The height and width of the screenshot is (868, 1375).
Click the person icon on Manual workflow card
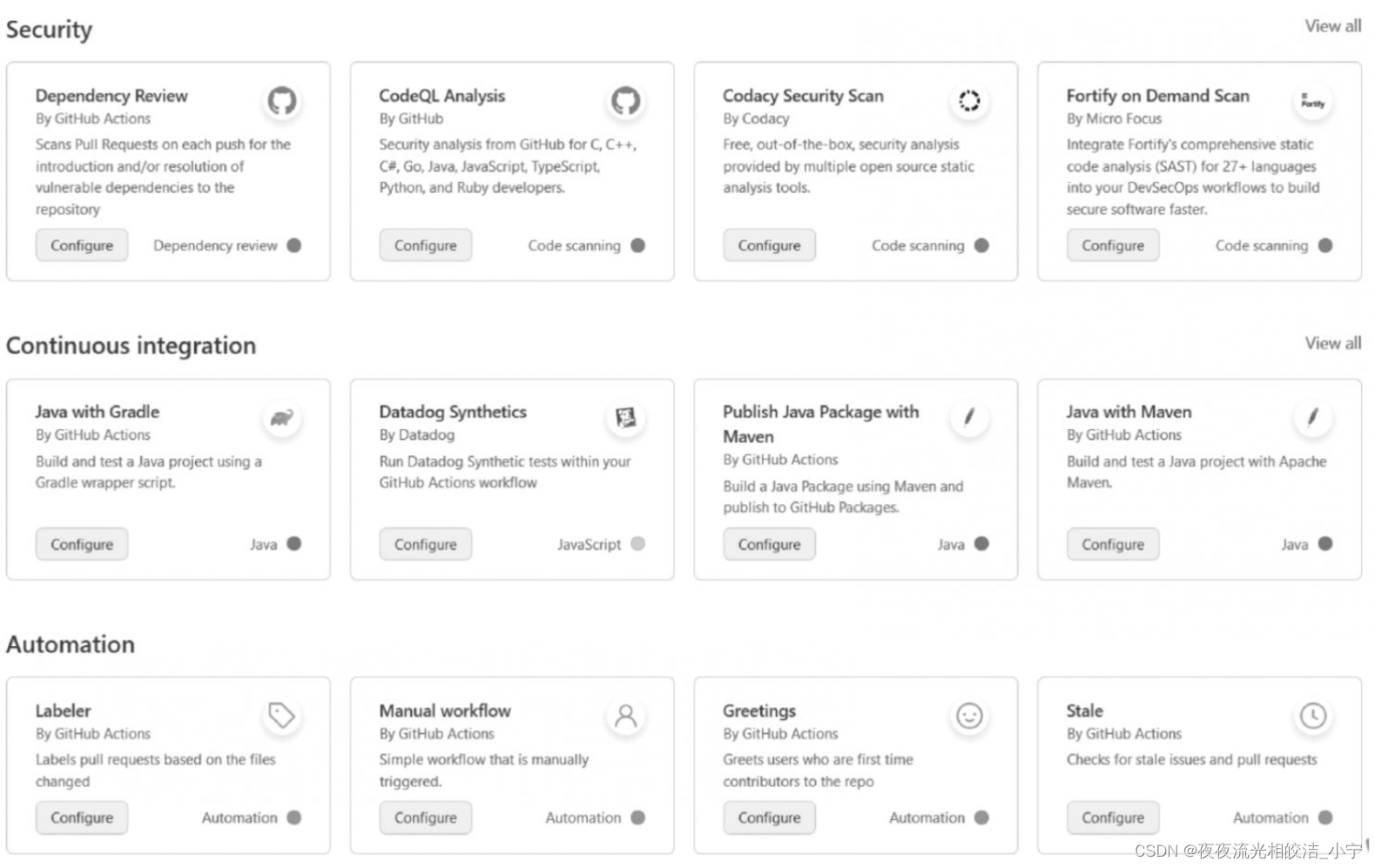[x=625, y=716]
